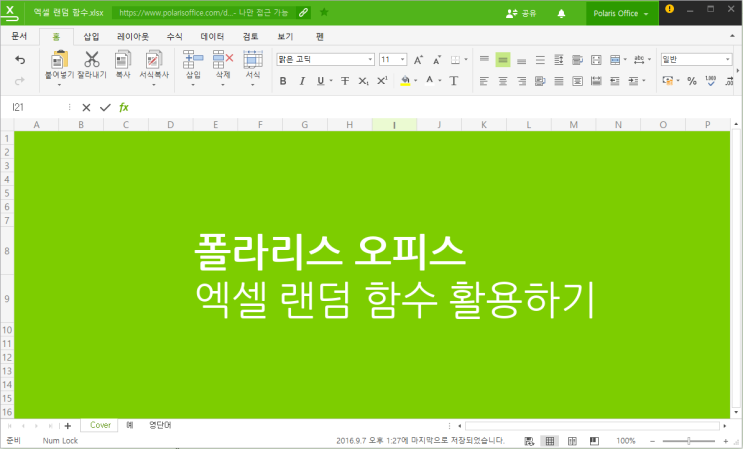Click the cell Format (서식) icon
The image size is (743, 449).
click(253, 60)
